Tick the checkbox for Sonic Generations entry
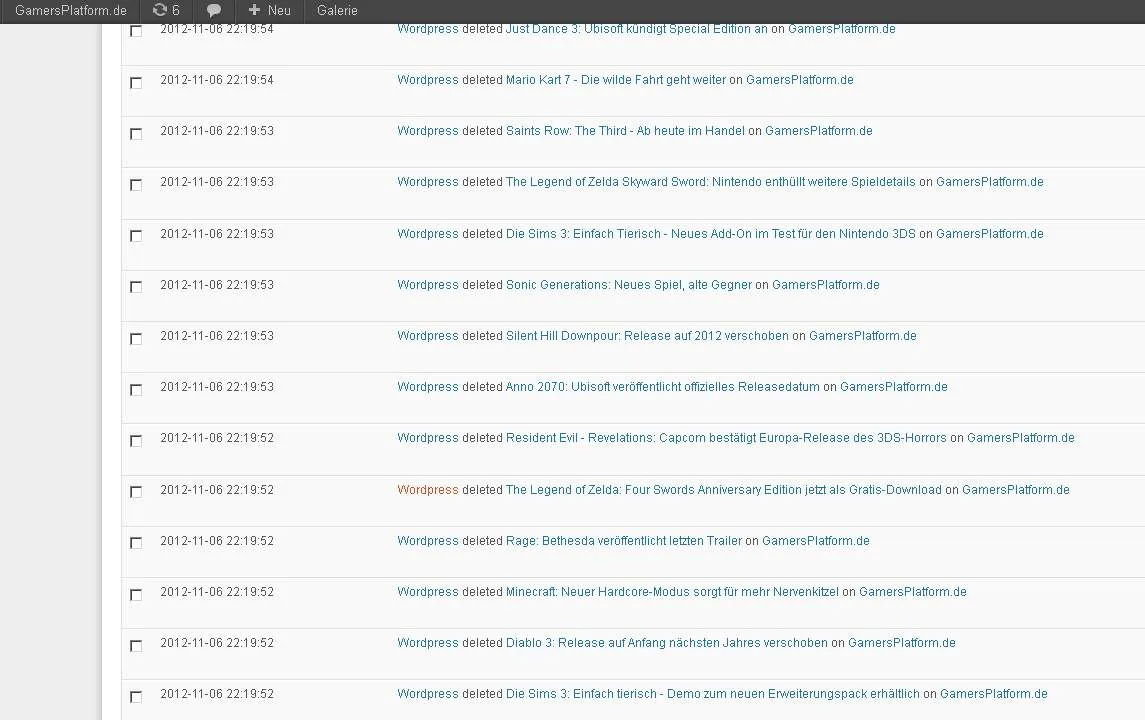This screenshot has height=720, width=1145. (x=136, y=287)
